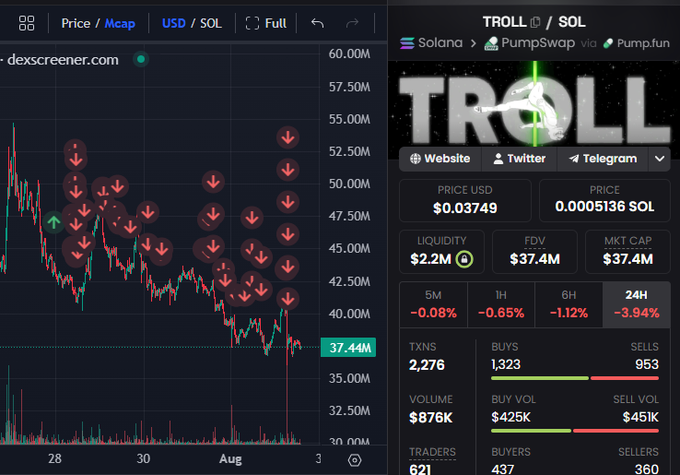This screenshot has width=680, height=475.
Task: Click the FDV $37.4M box
Action: [x=535, y=252]
